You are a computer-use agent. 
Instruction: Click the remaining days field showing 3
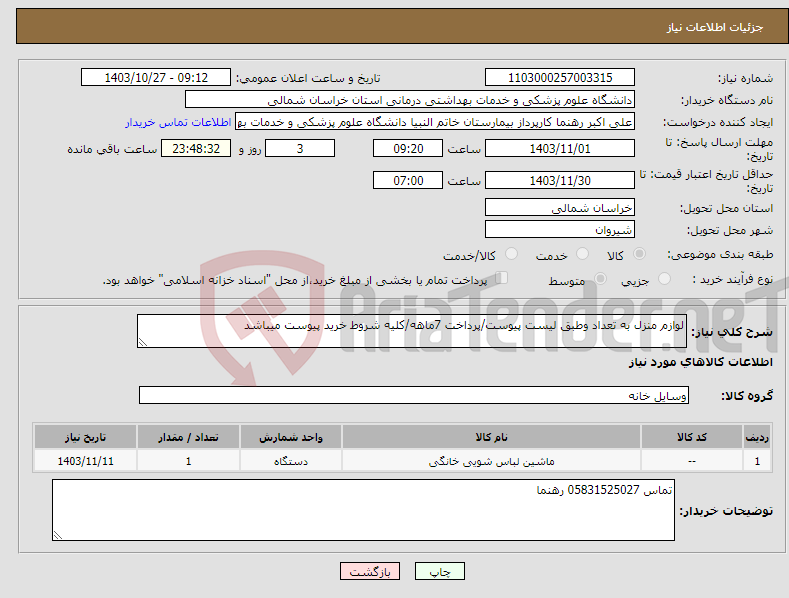[300, 148]
